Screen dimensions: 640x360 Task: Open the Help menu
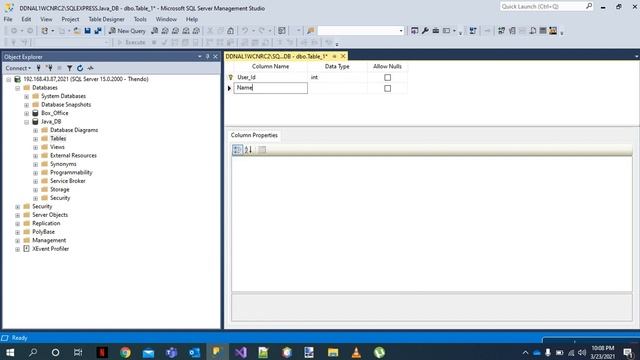pyautogui.click(x=192, y=19)
